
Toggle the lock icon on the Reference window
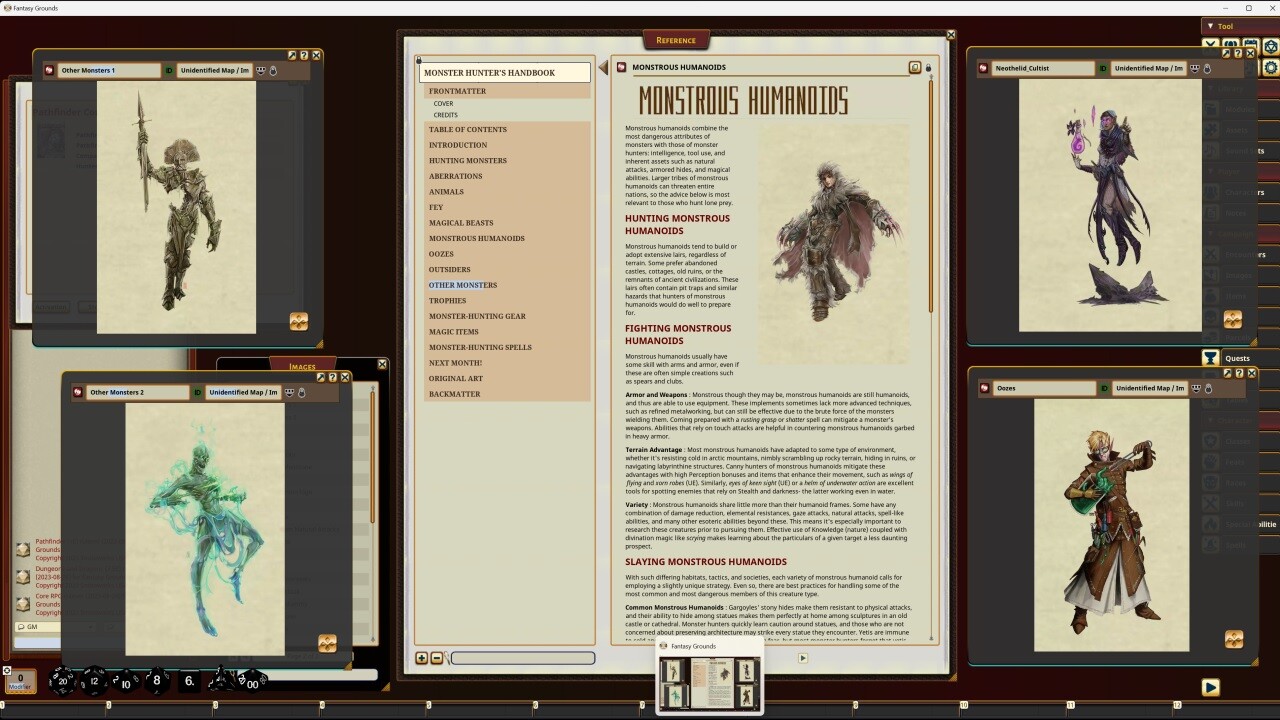tap(927, 67)
